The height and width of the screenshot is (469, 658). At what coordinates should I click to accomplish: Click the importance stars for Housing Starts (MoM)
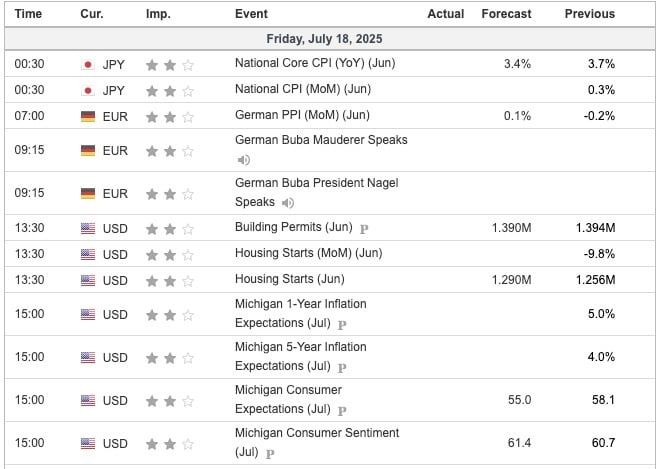click(x=170, y=255)
